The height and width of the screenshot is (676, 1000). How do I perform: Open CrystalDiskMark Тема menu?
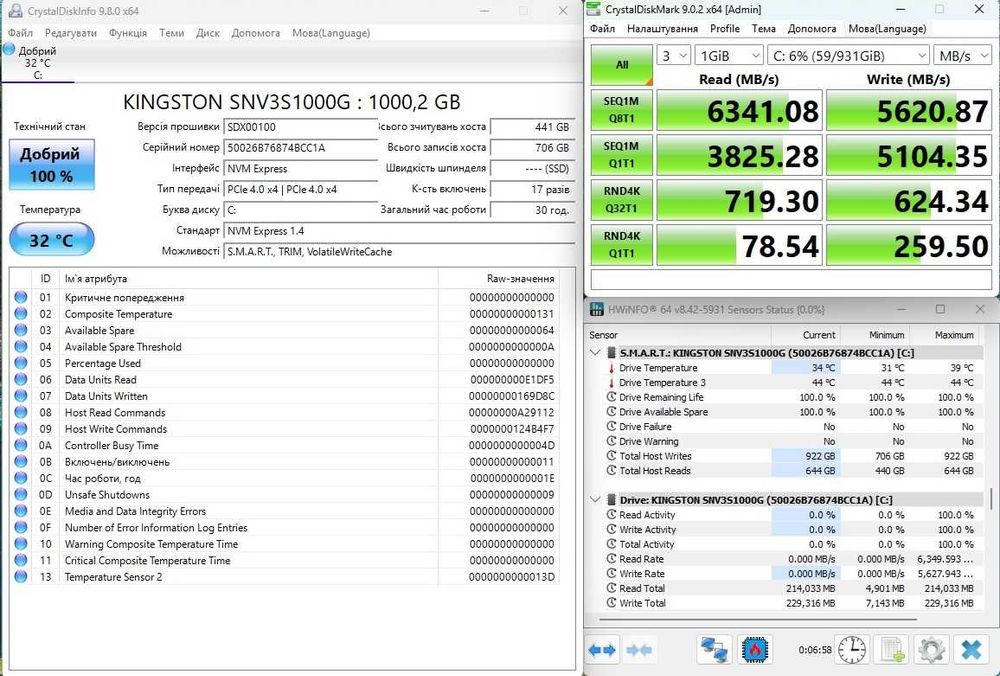coord(763,29)
